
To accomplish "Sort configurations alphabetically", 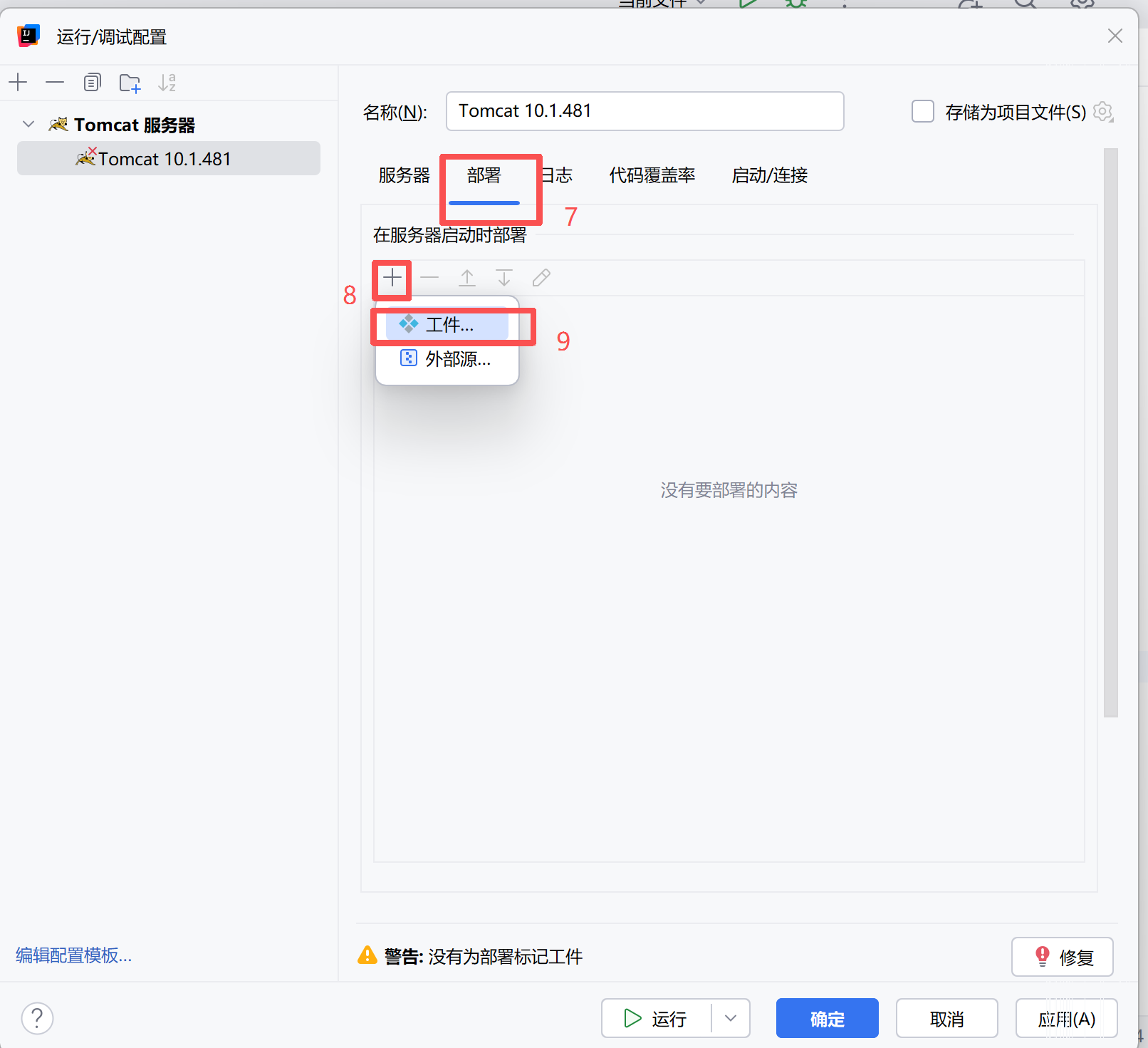I will [167, 83].
